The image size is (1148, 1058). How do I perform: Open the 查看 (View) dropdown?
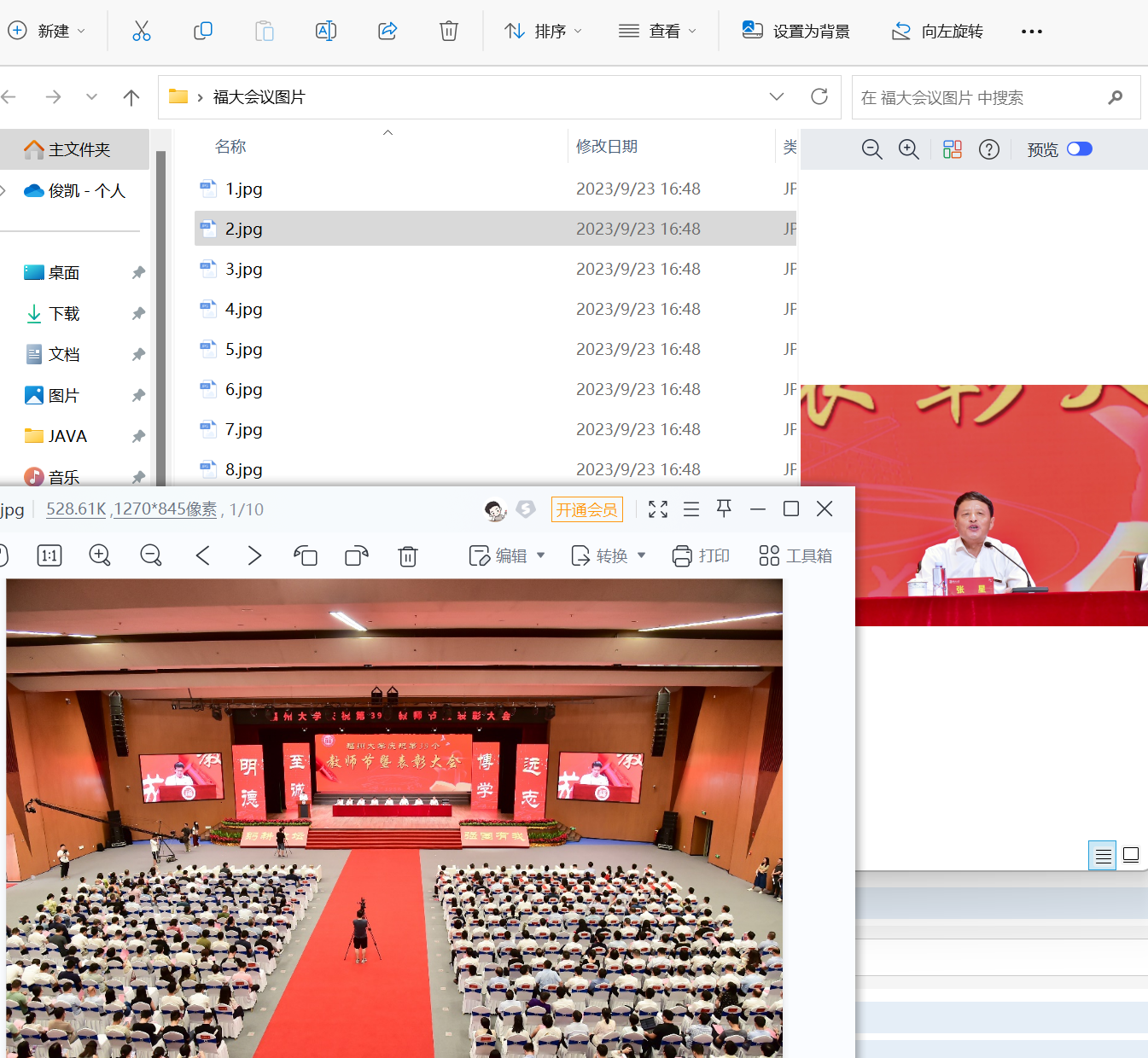coord(657,32)
